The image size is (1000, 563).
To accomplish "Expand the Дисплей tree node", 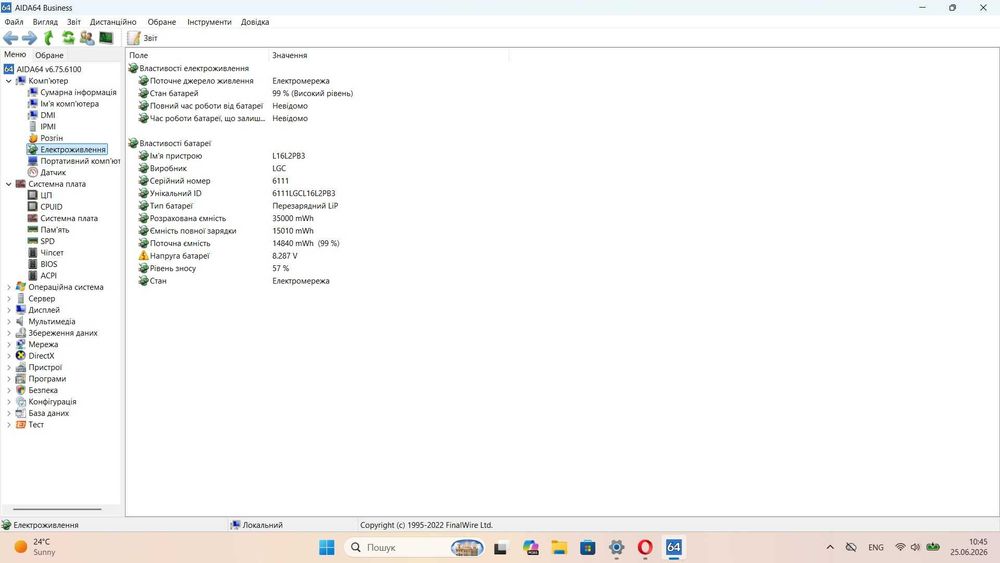I will point(8,311).
